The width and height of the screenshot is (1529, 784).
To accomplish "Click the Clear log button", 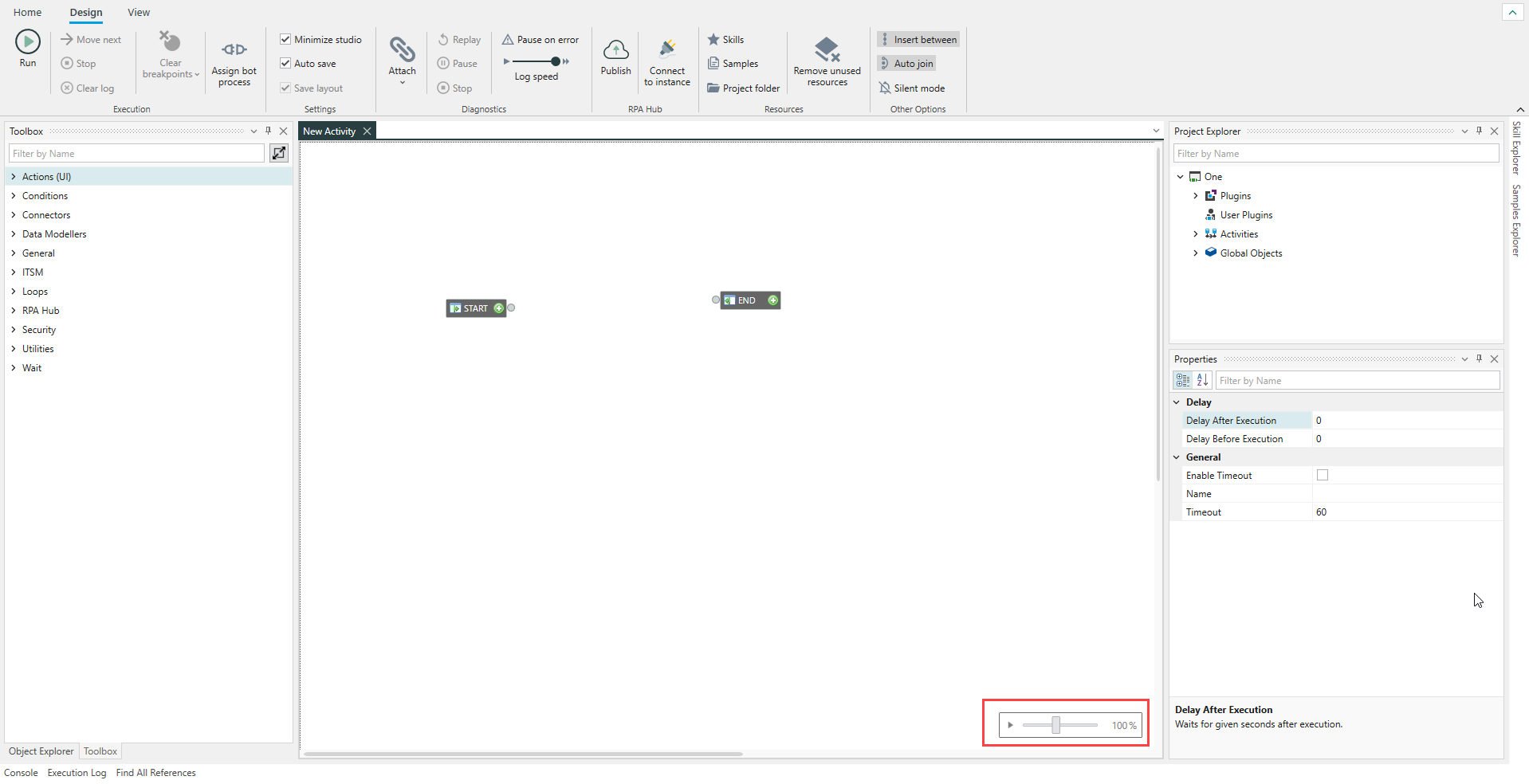I will pyautogui.click(x=88, y=88).
